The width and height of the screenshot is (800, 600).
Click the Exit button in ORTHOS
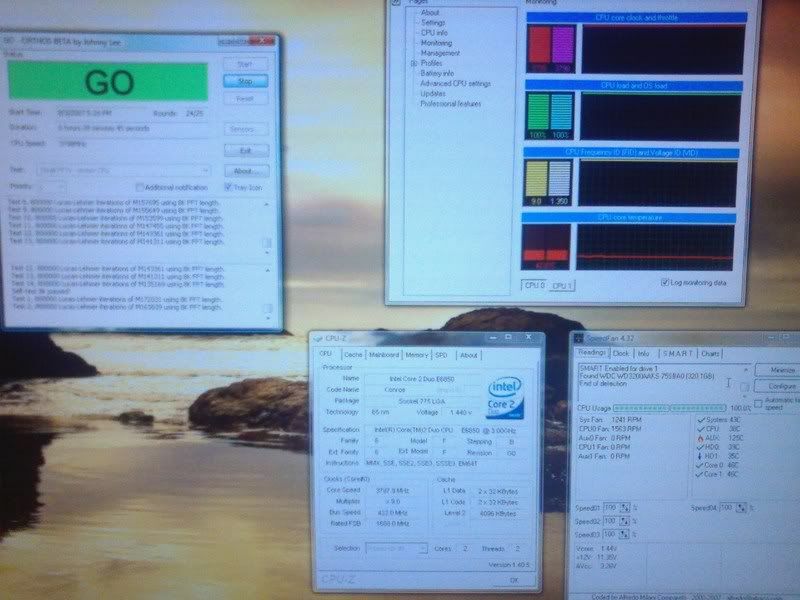pos(246,151)
